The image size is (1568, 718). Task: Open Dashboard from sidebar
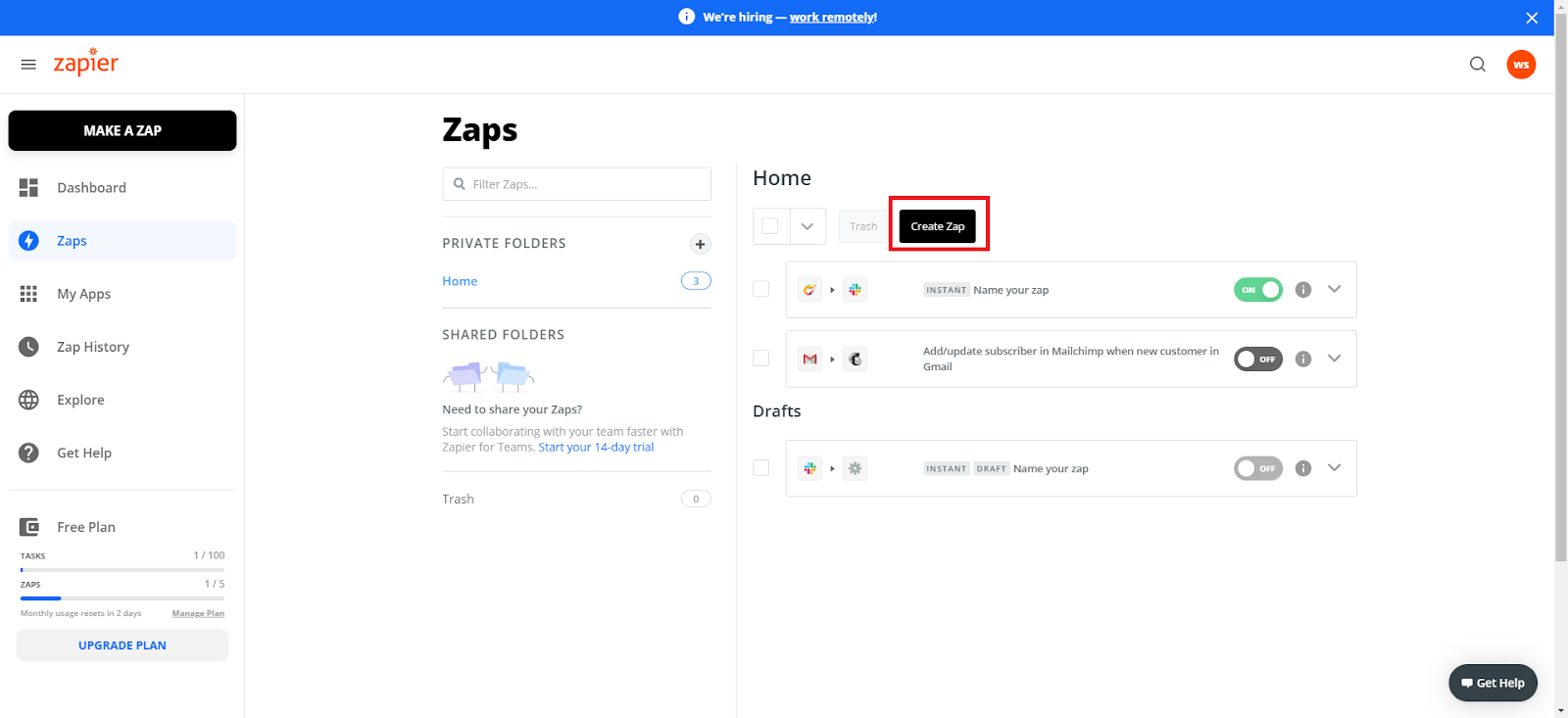tap(122, 188)
